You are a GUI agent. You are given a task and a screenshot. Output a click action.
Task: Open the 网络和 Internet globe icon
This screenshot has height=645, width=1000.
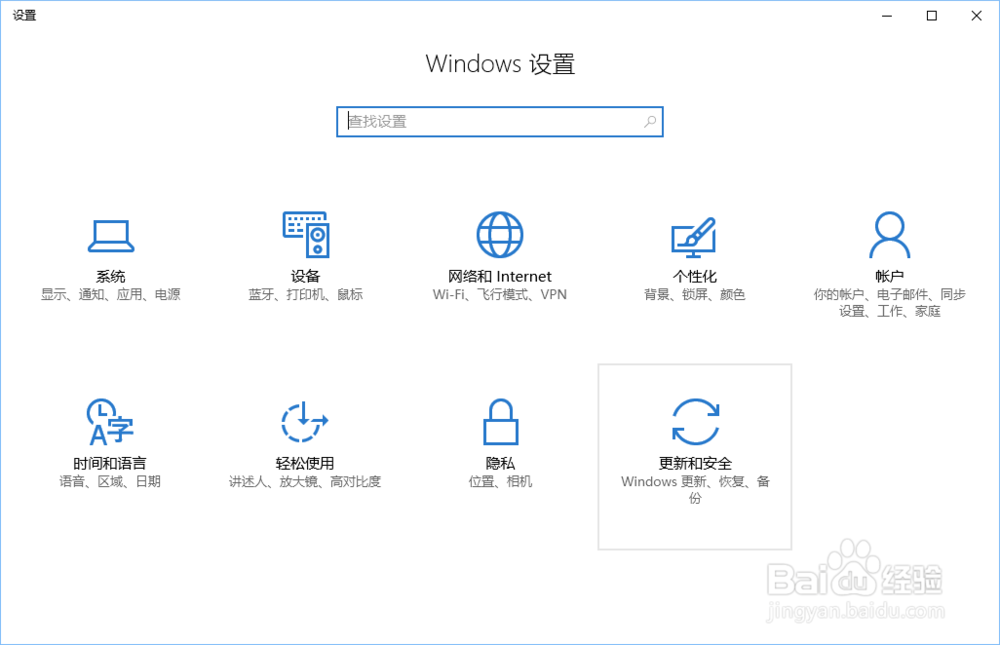[x=500, y=235]
